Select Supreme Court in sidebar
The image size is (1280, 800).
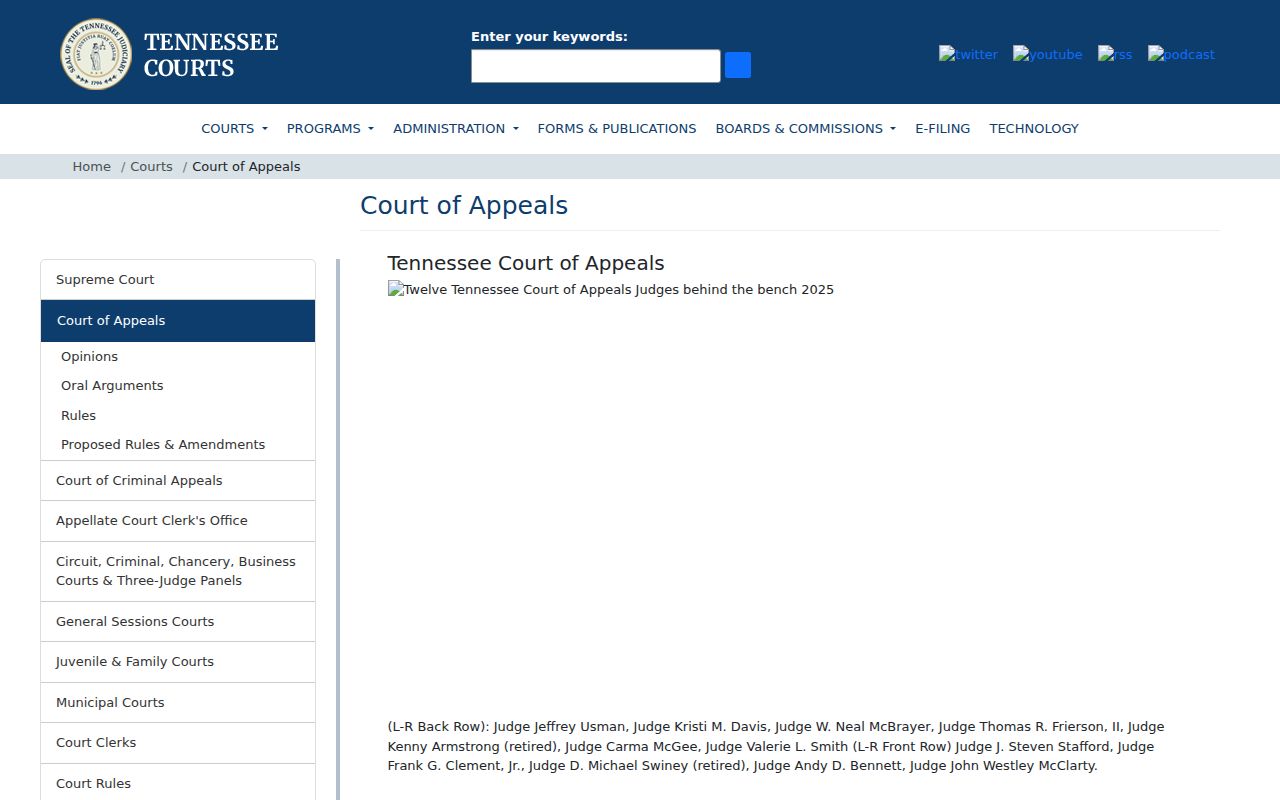coord(178,280)
